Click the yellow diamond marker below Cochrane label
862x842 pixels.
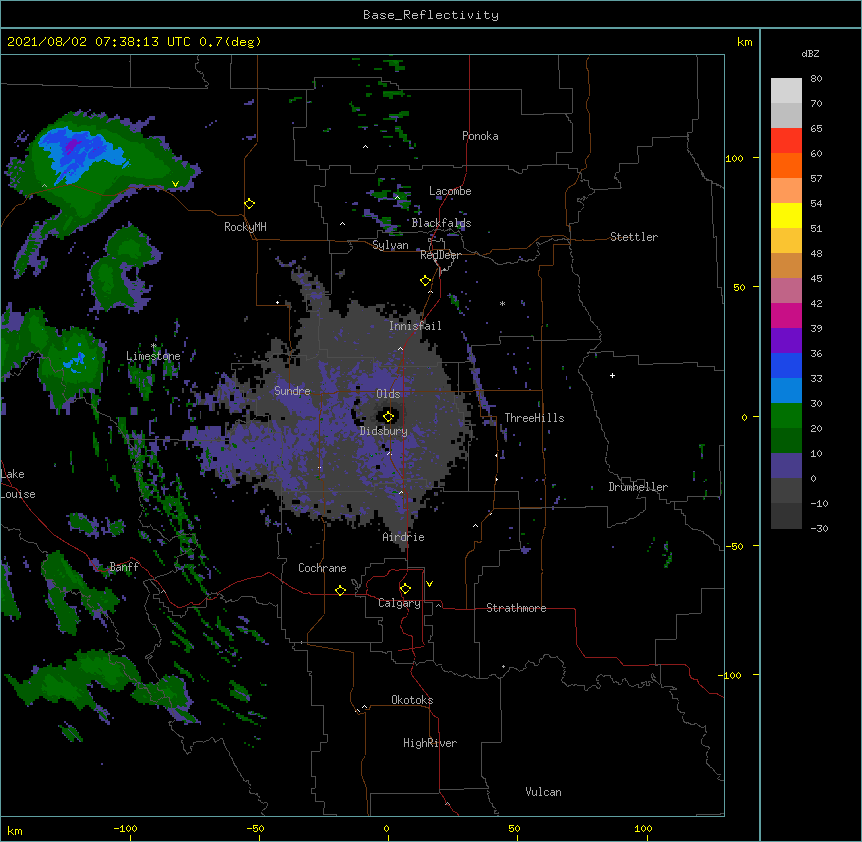[340, 590]
